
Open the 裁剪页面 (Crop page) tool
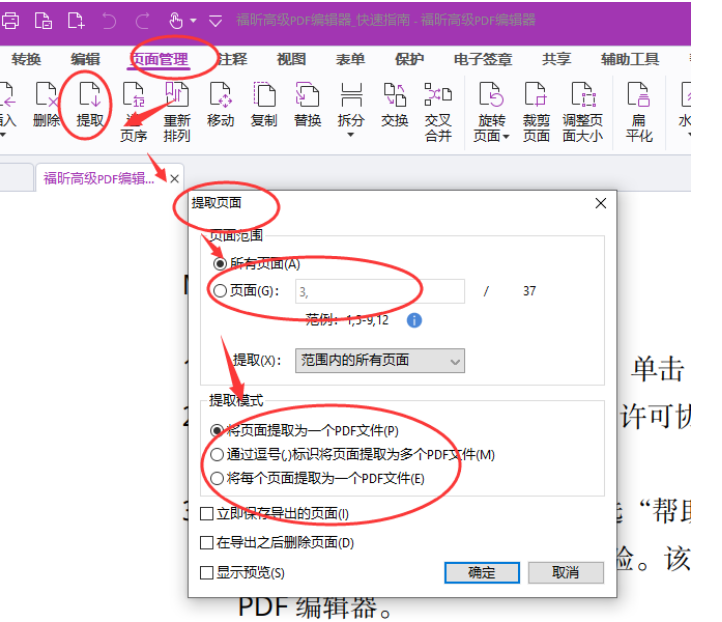pyautogui.click(x=536, y=98)
